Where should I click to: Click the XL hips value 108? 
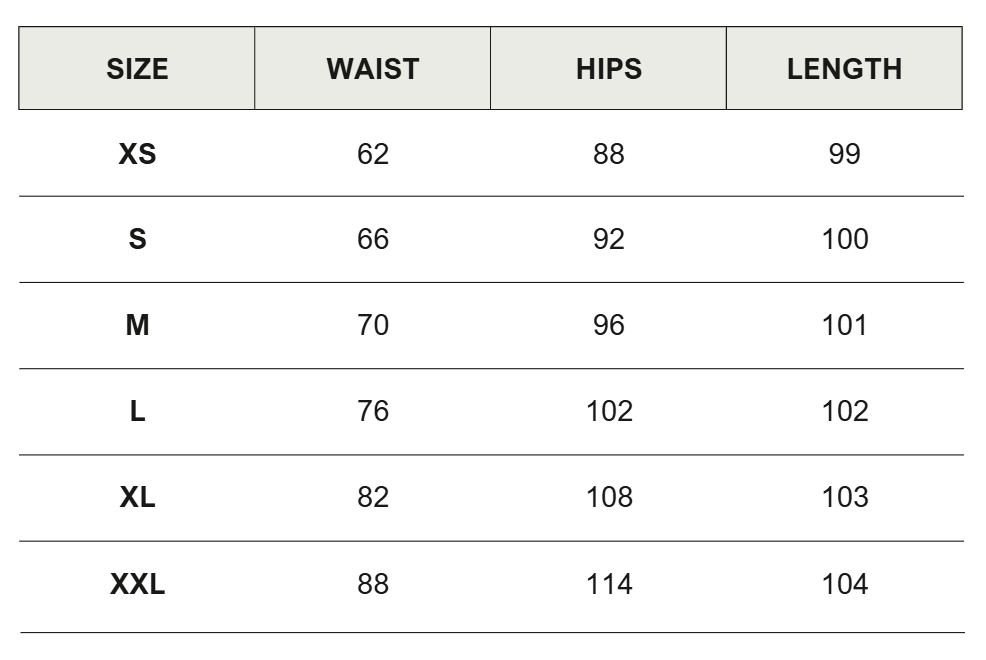click(609, 498)
